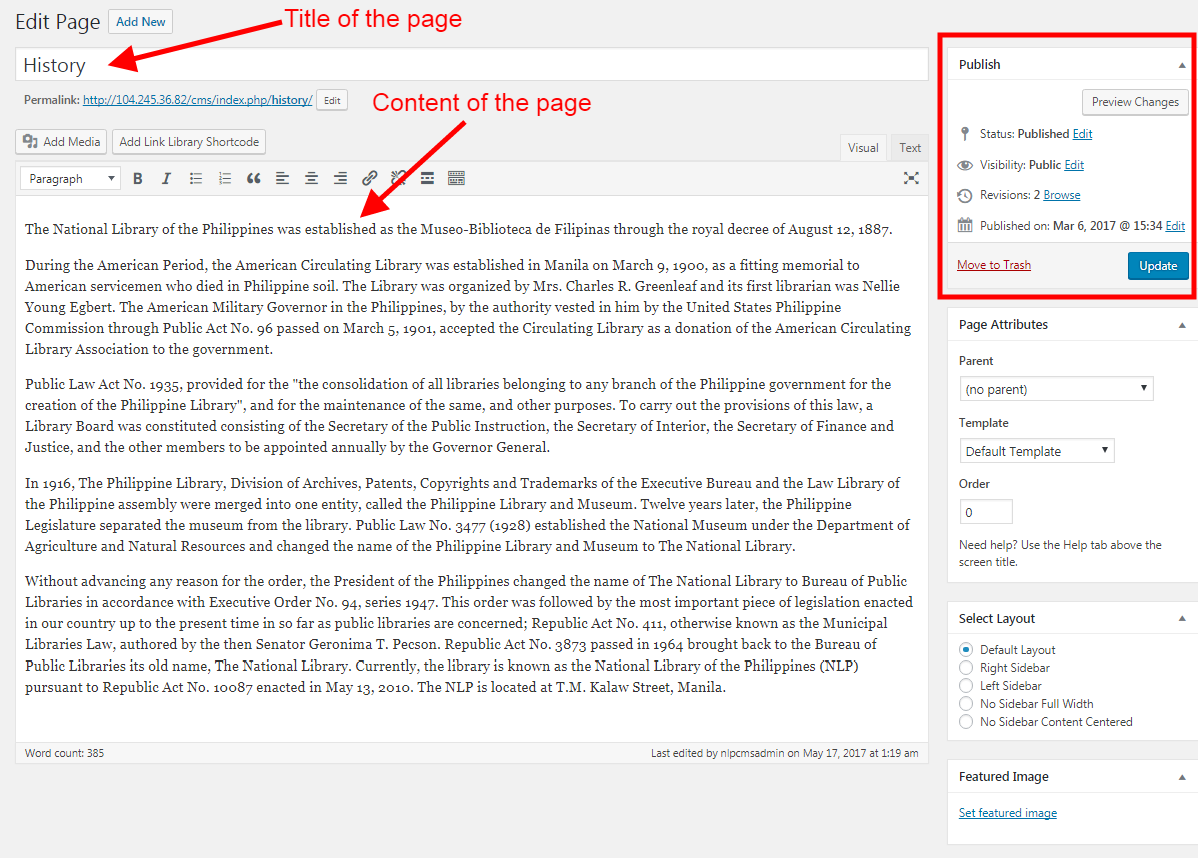Click the Move to Trash link
This screenshot has width=1198, height=859.
tap(994, 265)
